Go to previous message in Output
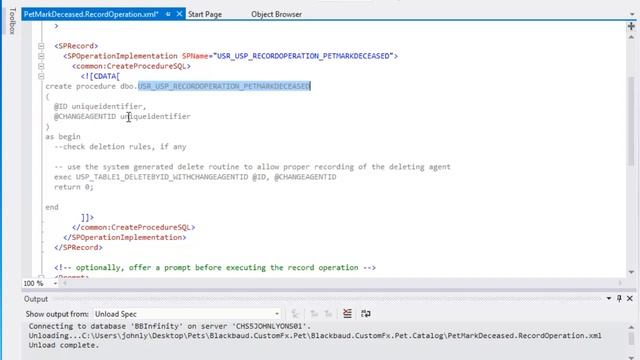Image resolution: width=640 pixels, height=360 pixels. click(x=314, y=313)
